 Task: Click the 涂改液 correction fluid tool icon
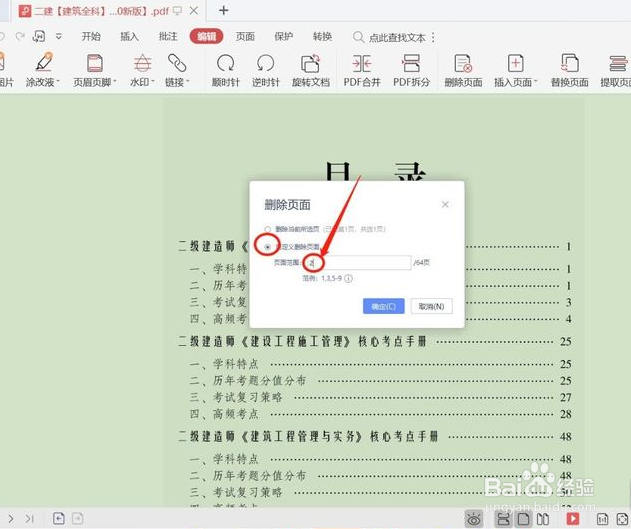(43, 62)
